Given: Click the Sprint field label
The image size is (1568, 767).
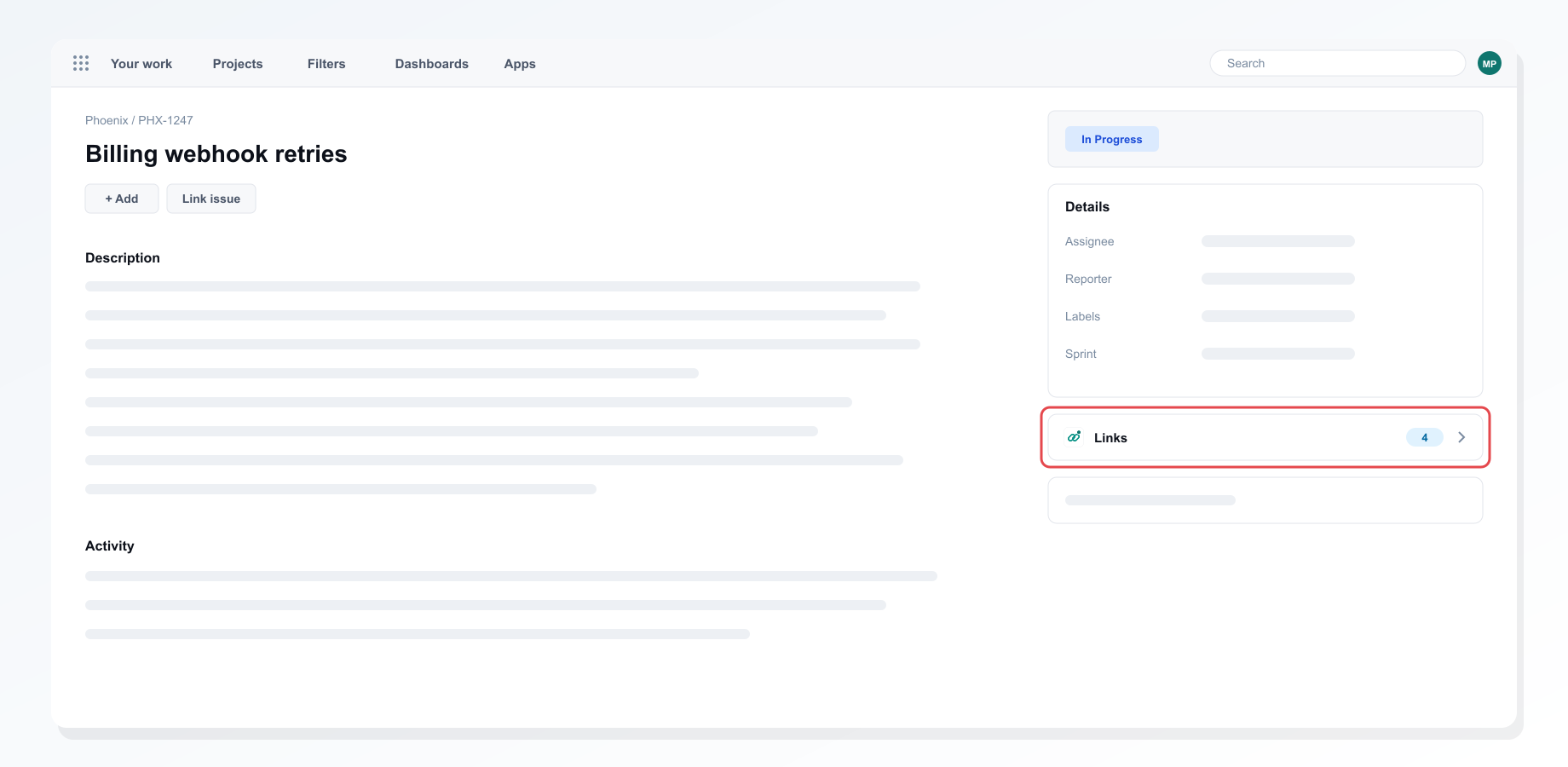Looking at the screenshot, I should [x=1081, y=354].
